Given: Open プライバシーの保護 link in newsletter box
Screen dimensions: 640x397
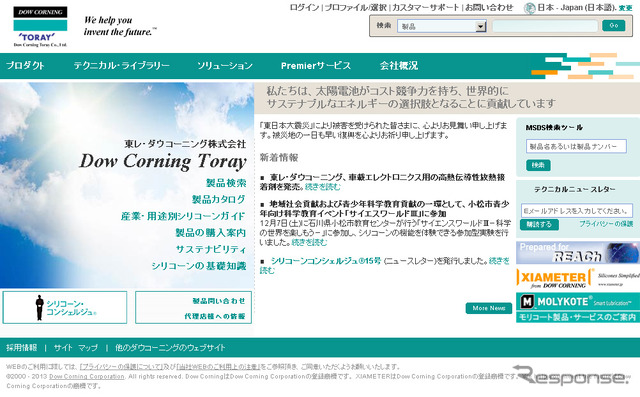Looking at the screenshot, I should pyautogui.click(x=606, y=224).
